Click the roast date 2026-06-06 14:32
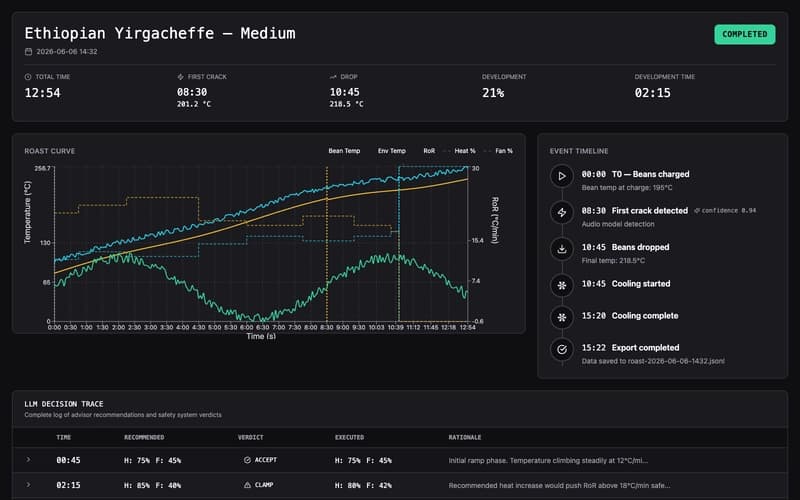 pyautogui.click(x=66, y=52)
